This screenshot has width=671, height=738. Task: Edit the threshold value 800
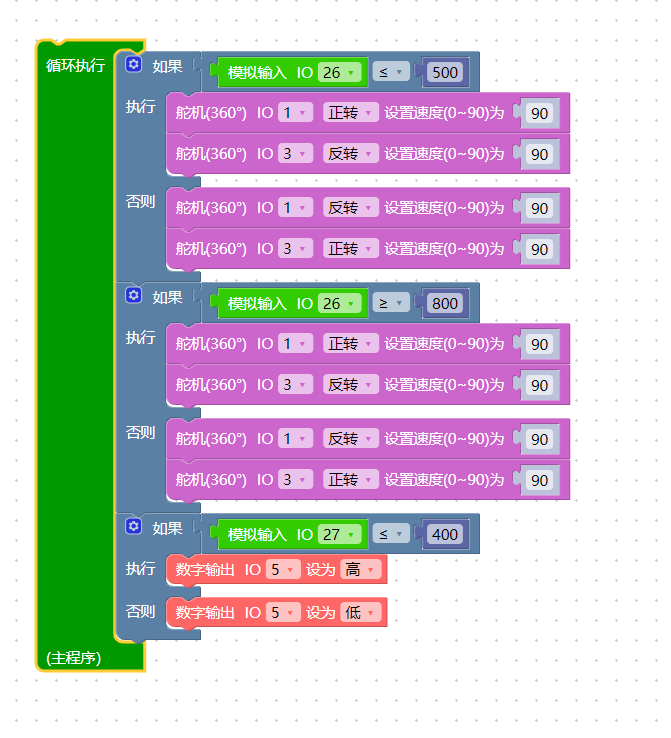tap(445, 304)
